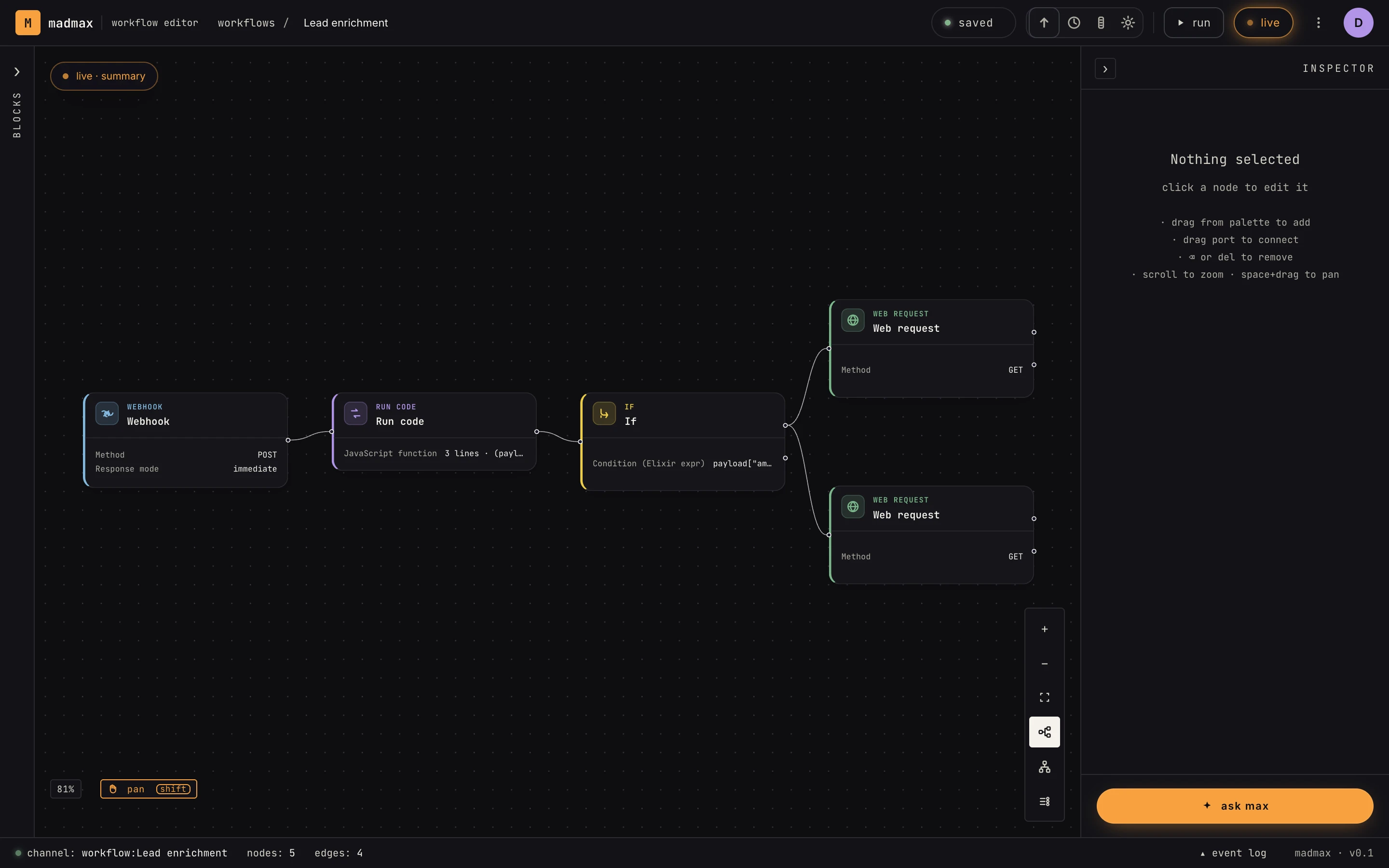Click the If node branch icon
Screen dimensions: 1389x868
pos(604,413)
